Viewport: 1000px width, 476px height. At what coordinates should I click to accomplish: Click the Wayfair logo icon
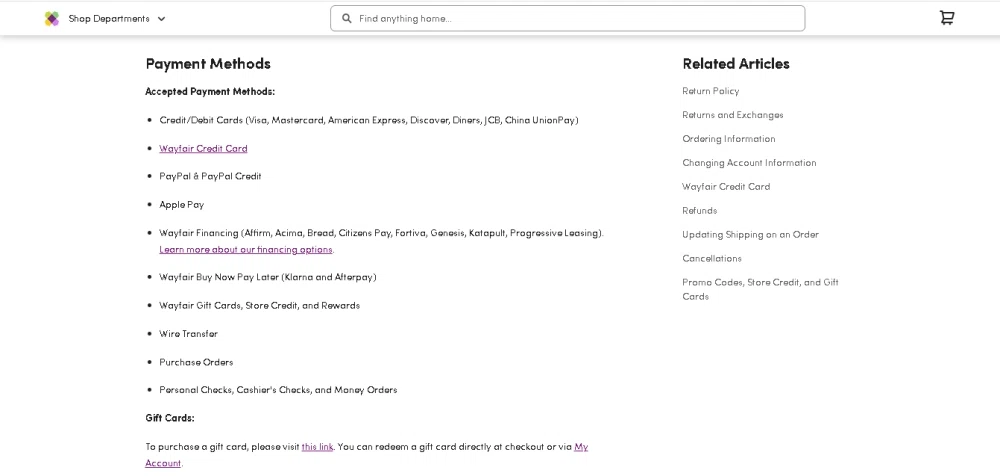(52, 18)
